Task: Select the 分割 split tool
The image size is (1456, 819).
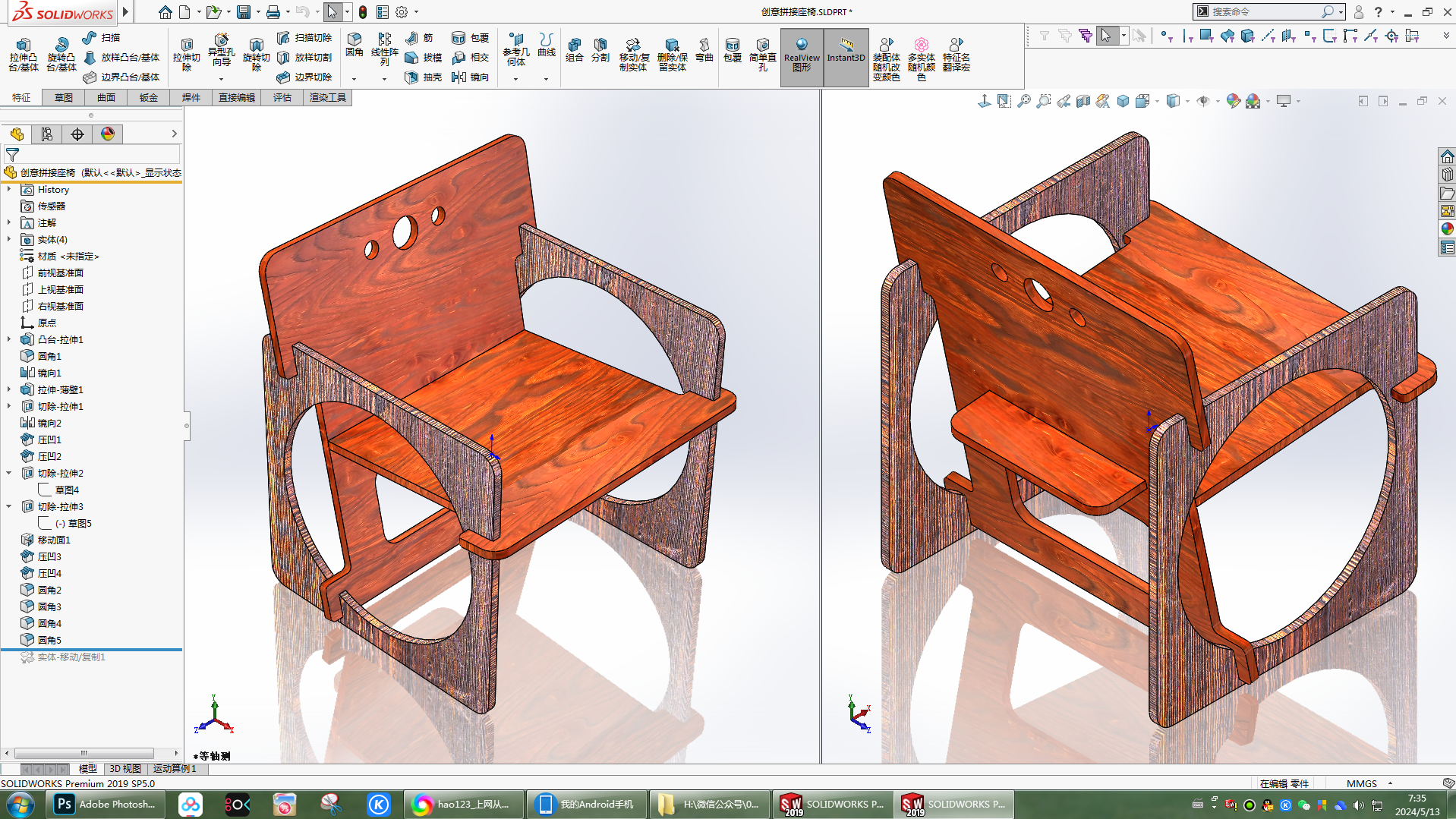Action: [x=600, y=49]
